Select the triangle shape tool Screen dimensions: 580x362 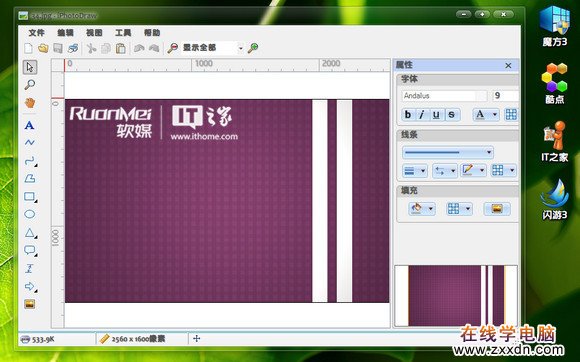click(30, 233)
